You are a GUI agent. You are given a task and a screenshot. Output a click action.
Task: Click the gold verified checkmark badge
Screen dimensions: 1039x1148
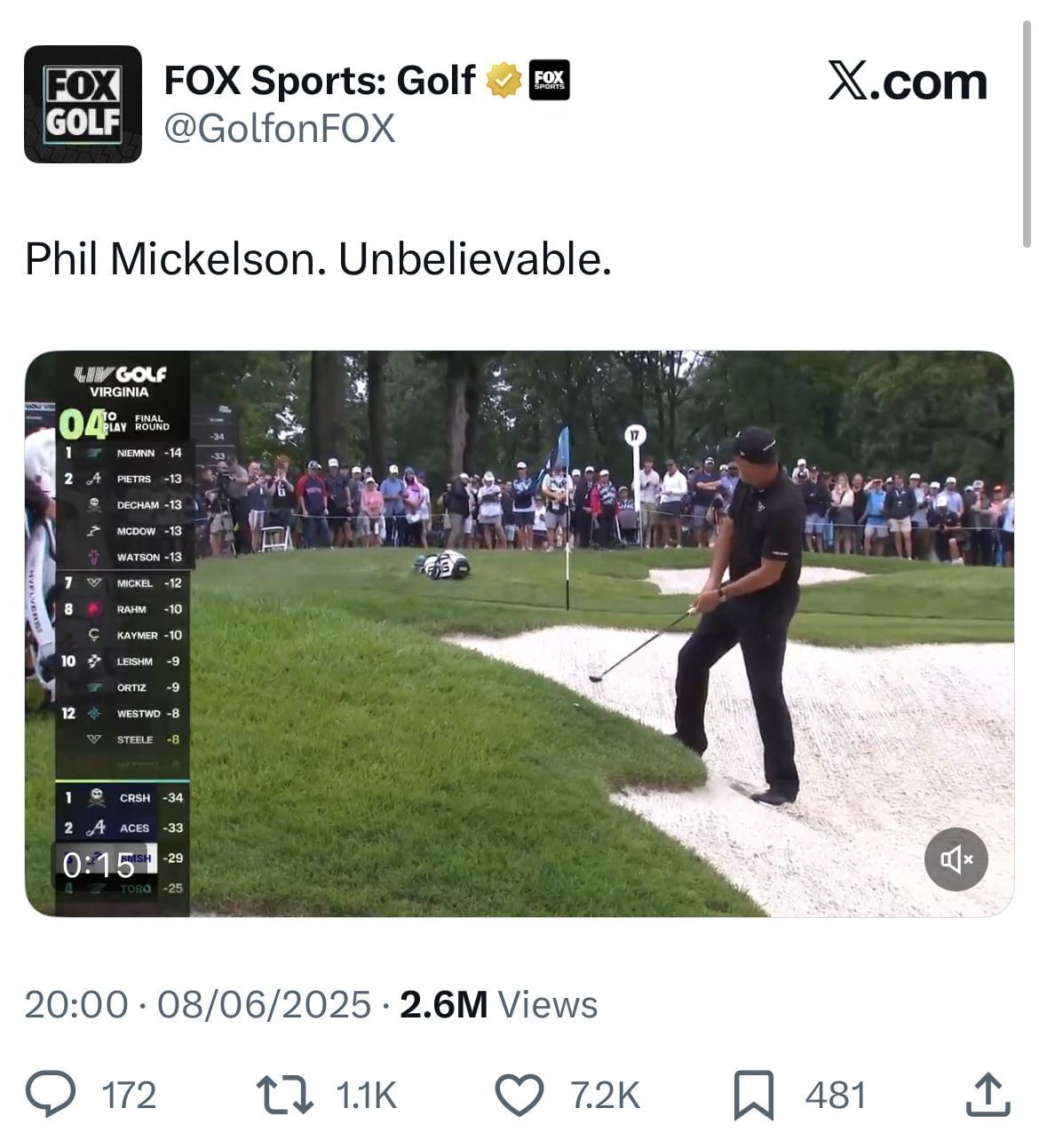504,81
